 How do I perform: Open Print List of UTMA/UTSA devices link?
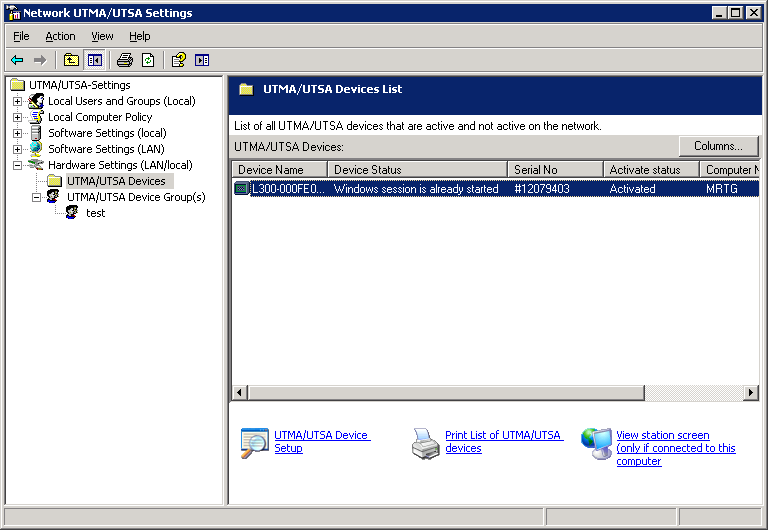click(x=504, y=441)
